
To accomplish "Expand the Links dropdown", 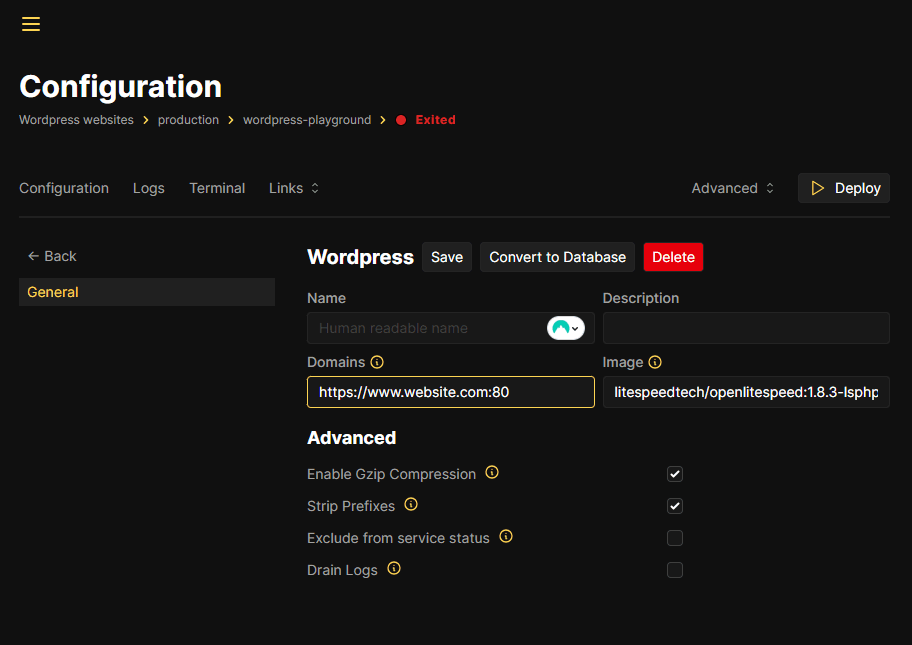I will point(294,188).
